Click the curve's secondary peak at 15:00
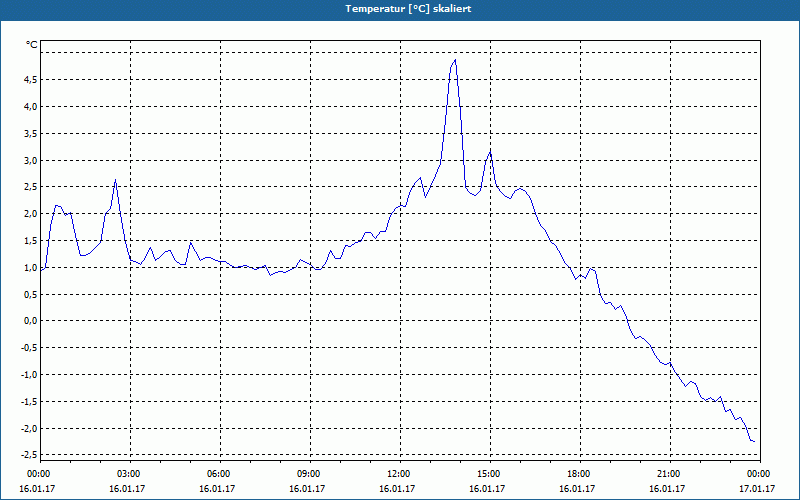The height and width of the screenshot is (500, 800). pyautogui.click(x=490, y=152)
